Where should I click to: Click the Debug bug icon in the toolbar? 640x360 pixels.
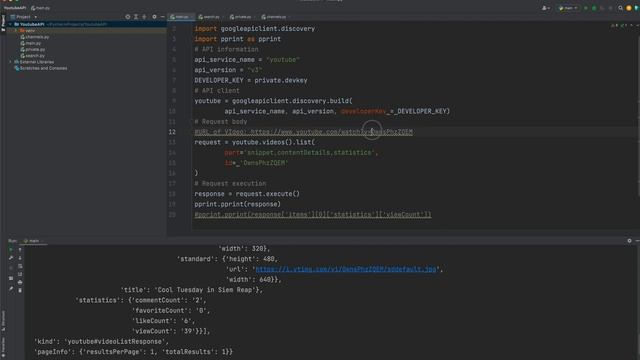pos(594,8)
